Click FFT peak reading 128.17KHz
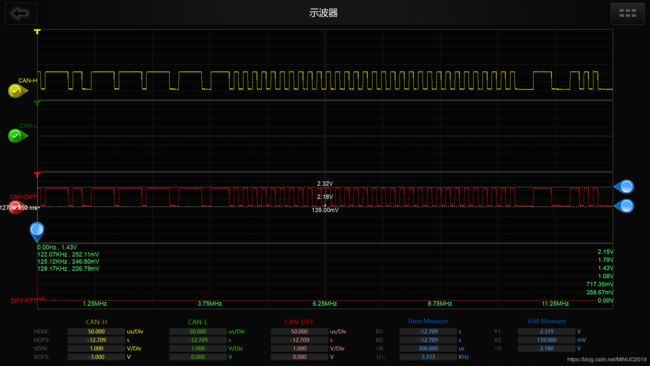Screen dimensions: 650x366 [68, 269]
